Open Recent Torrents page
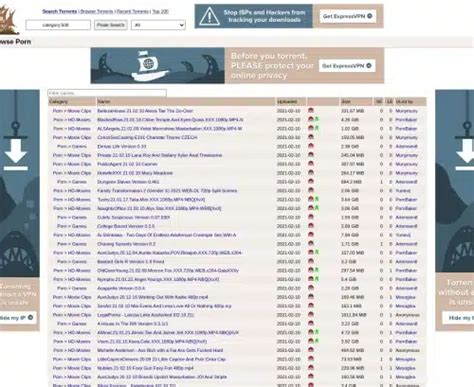The width and height of the screenshot is (474, 387). (x=133, y=11)
